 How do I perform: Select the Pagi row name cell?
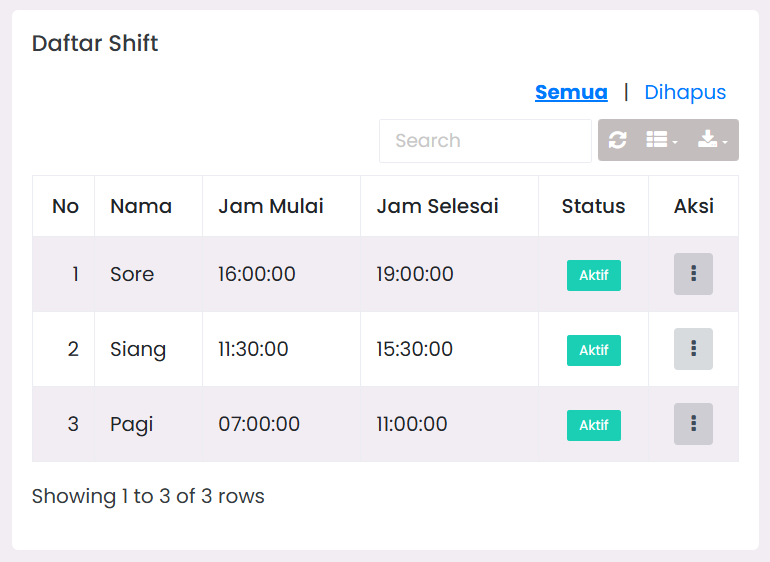pyautogui.click(x=132, y=424)
